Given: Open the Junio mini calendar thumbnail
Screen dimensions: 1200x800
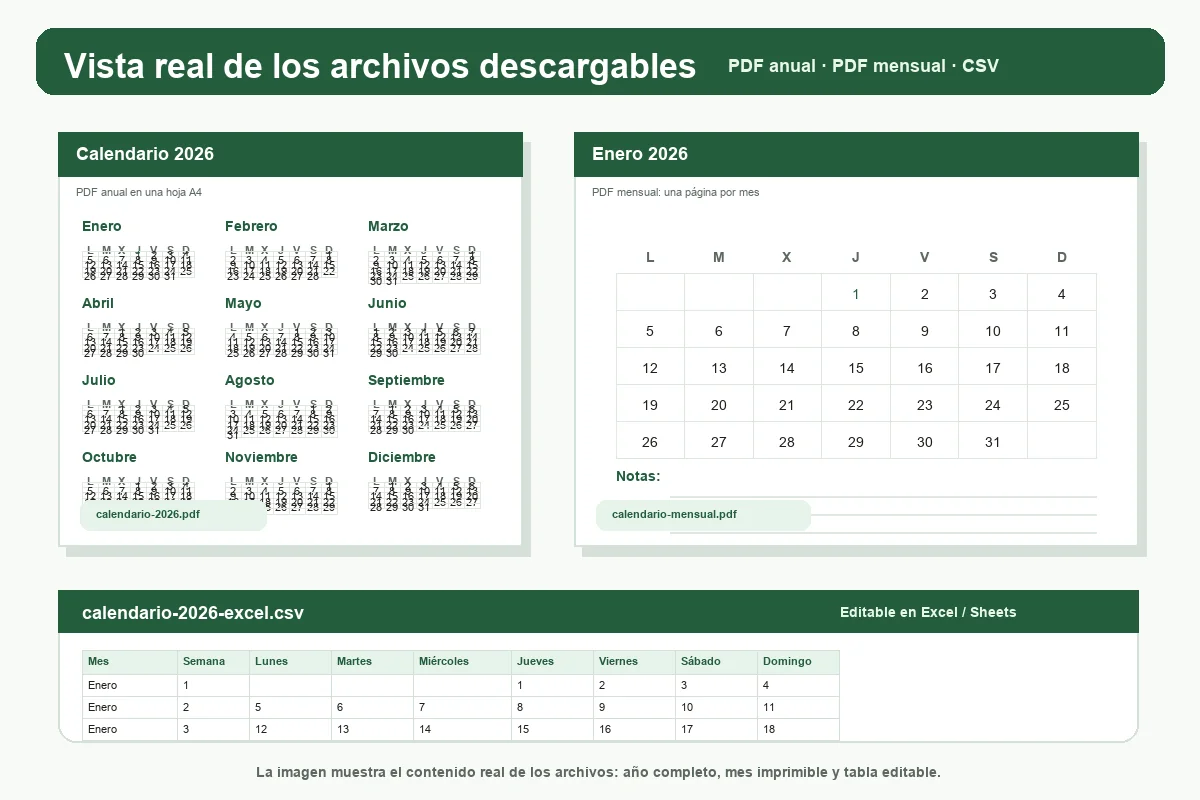Looking at the screenshot, I should pyautogui.click(x=424, y=340).
